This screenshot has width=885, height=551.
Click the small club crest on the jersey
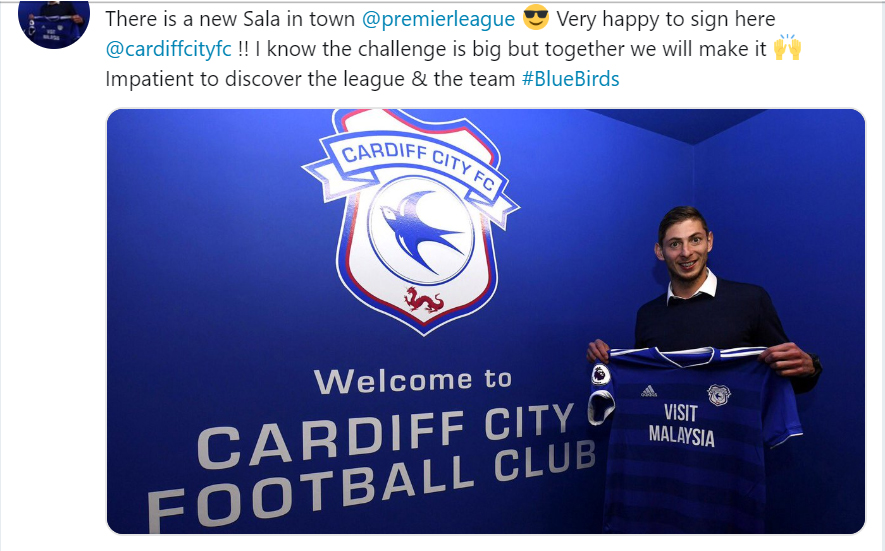[x=718, y=395]
